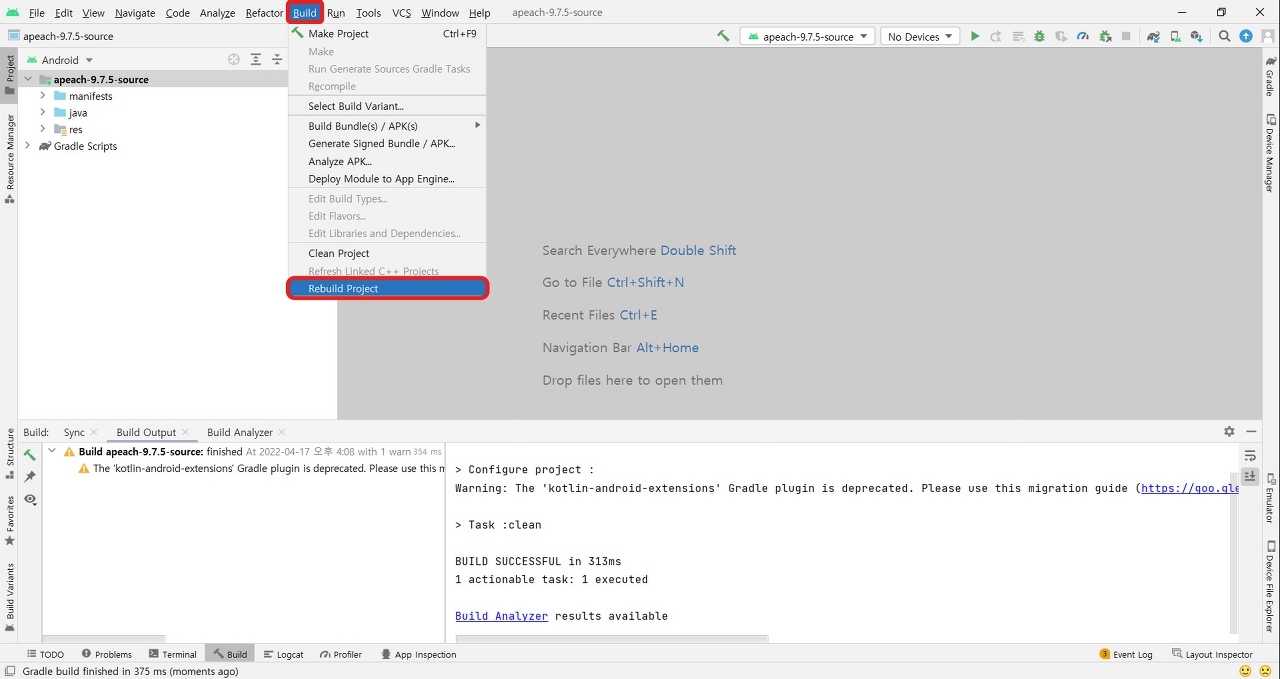
Task: Select the kotlin-android-extensions deprecated warning row
Action: pyautogui.click(x=261, y=468)
